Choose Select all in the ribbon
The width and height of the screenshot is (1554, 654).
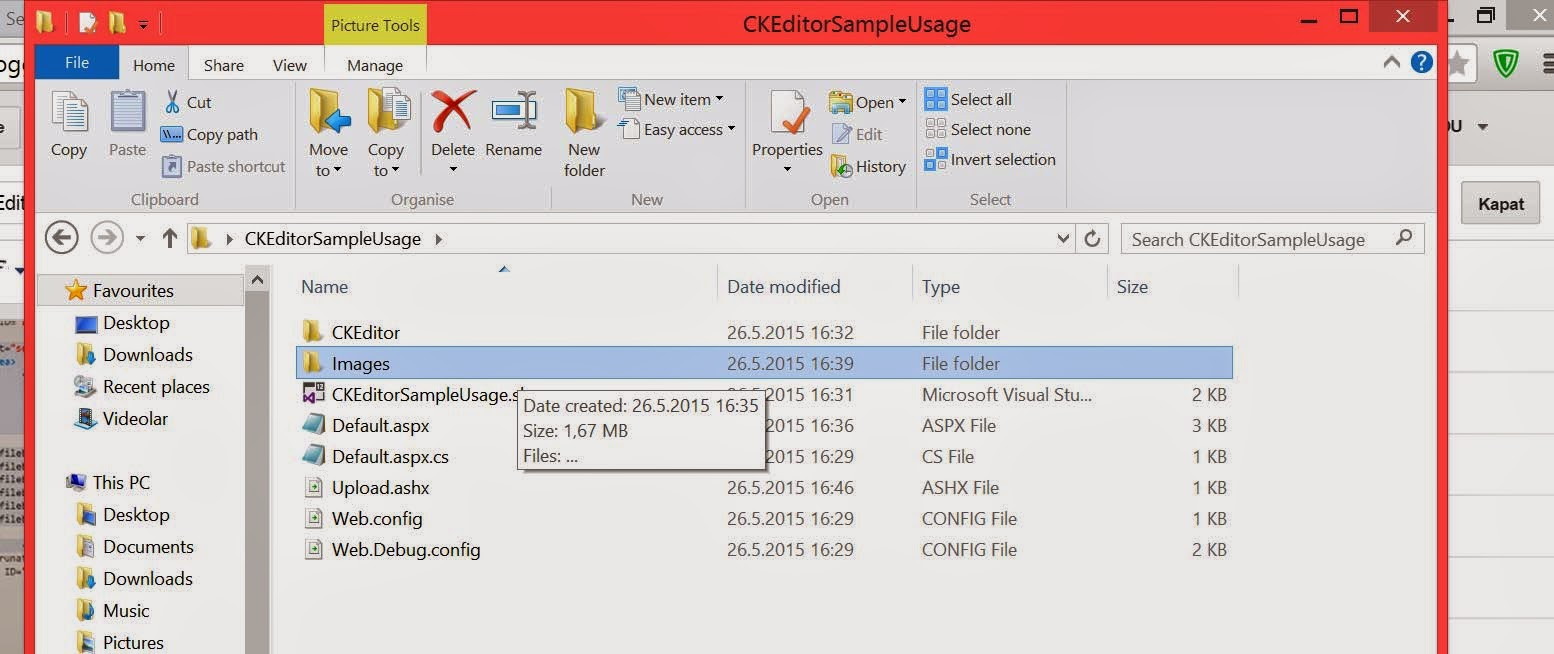[x=968, y=99]
